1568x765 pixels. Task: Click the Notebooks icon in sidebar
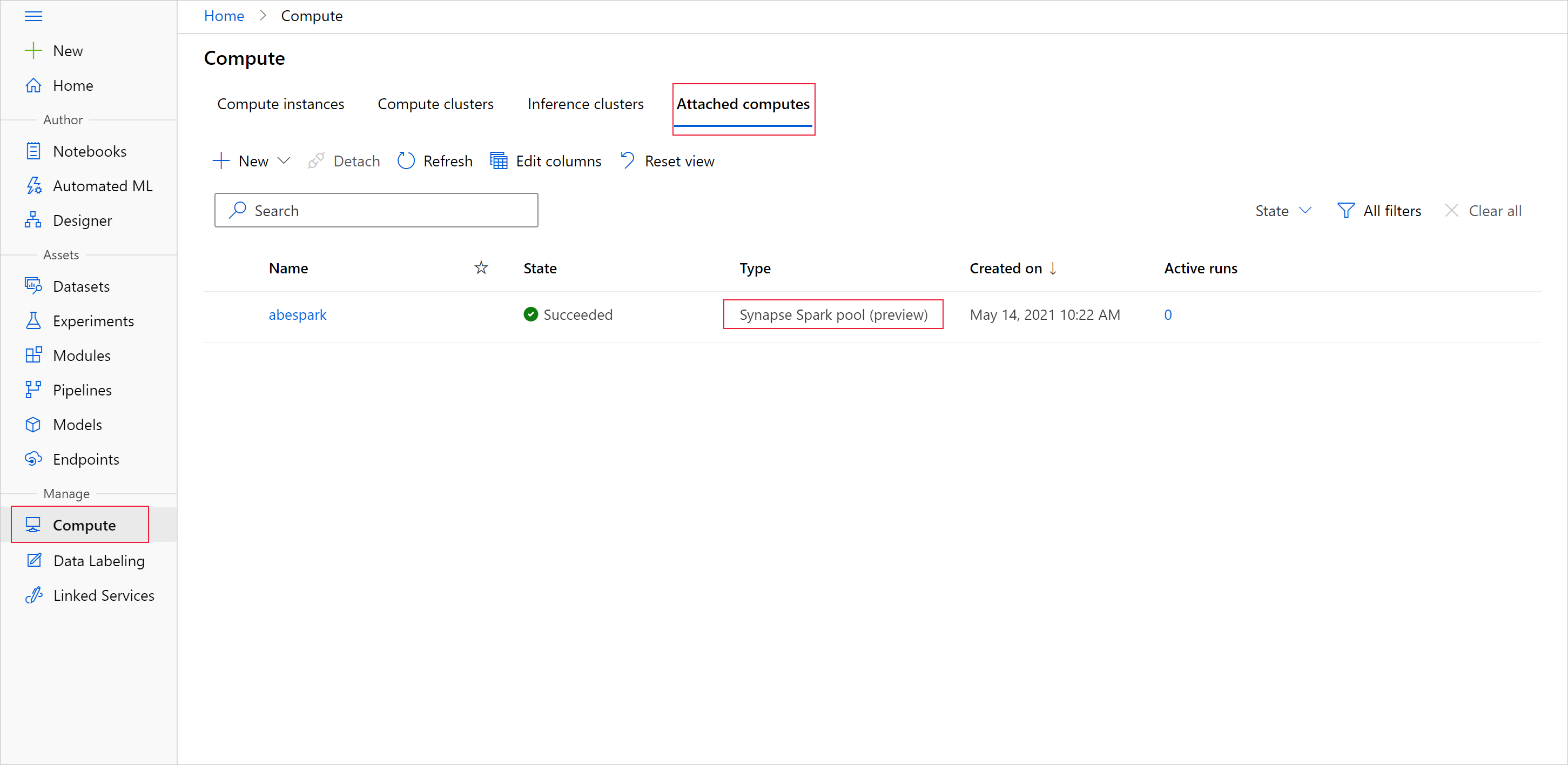(x=34, y=152)
